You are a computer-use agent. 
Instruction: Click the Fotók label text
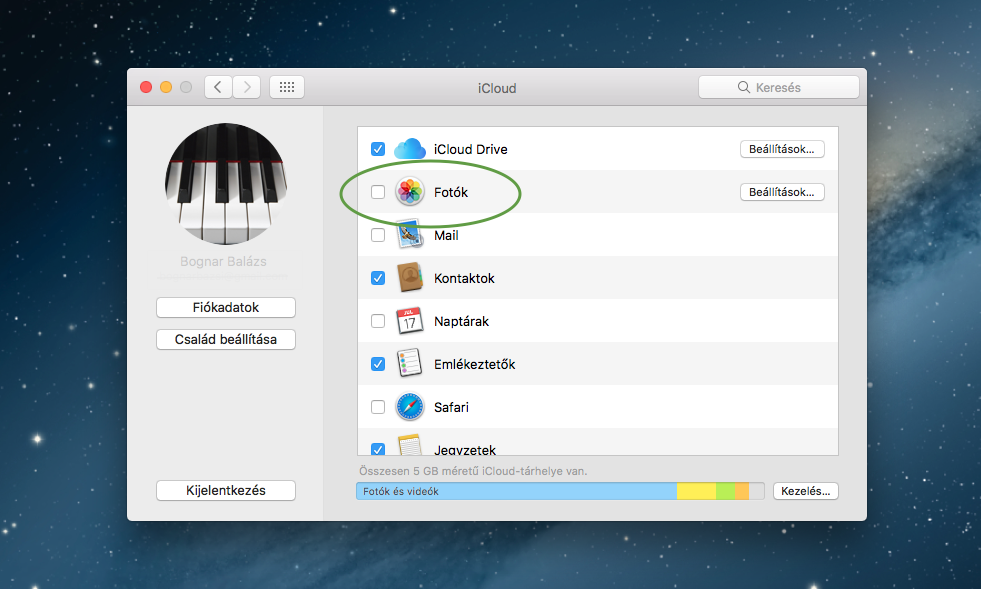click(x=451, y=192)
